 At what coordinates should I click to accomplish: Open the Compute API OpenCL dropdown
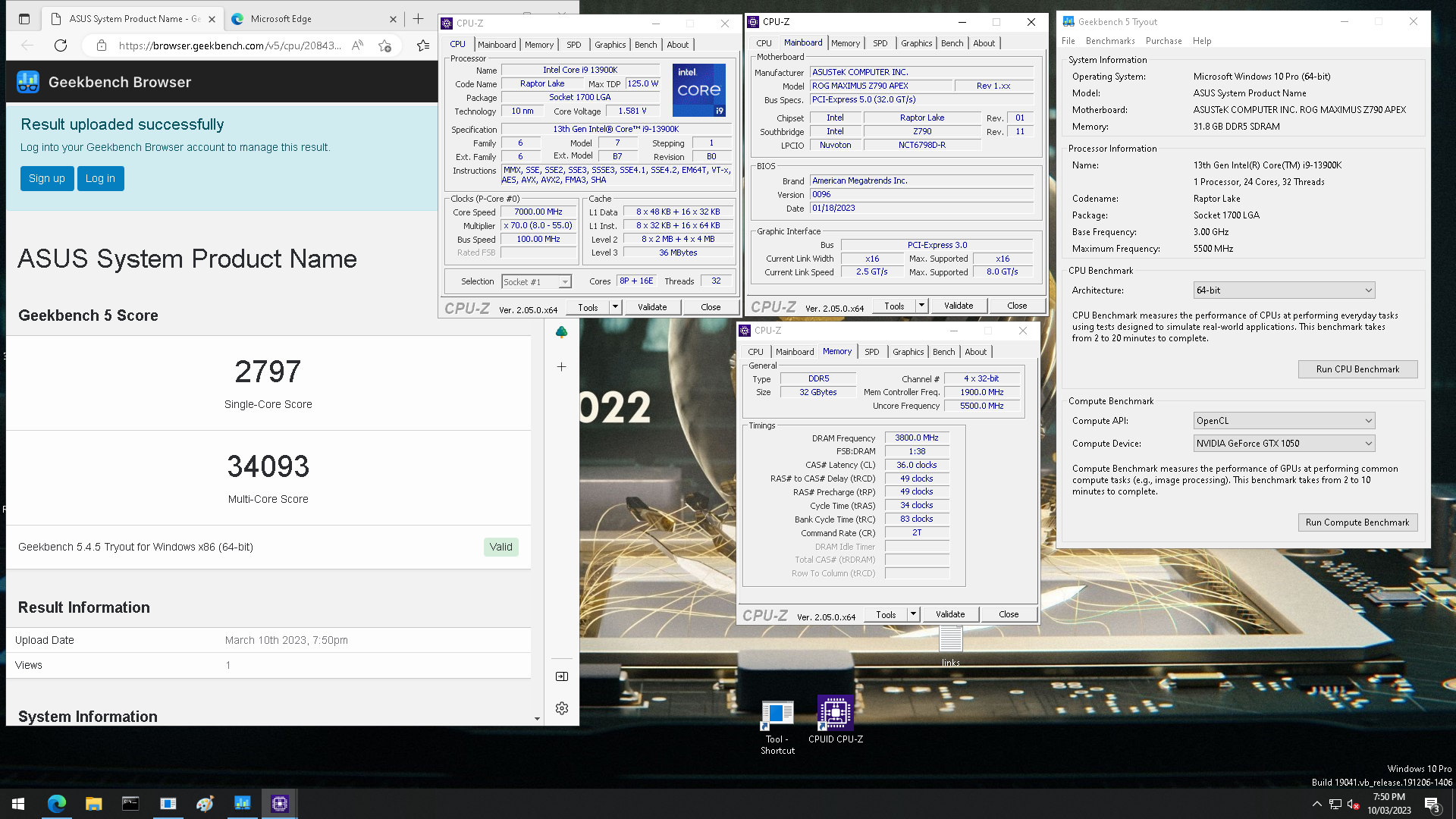[1283, 421]
